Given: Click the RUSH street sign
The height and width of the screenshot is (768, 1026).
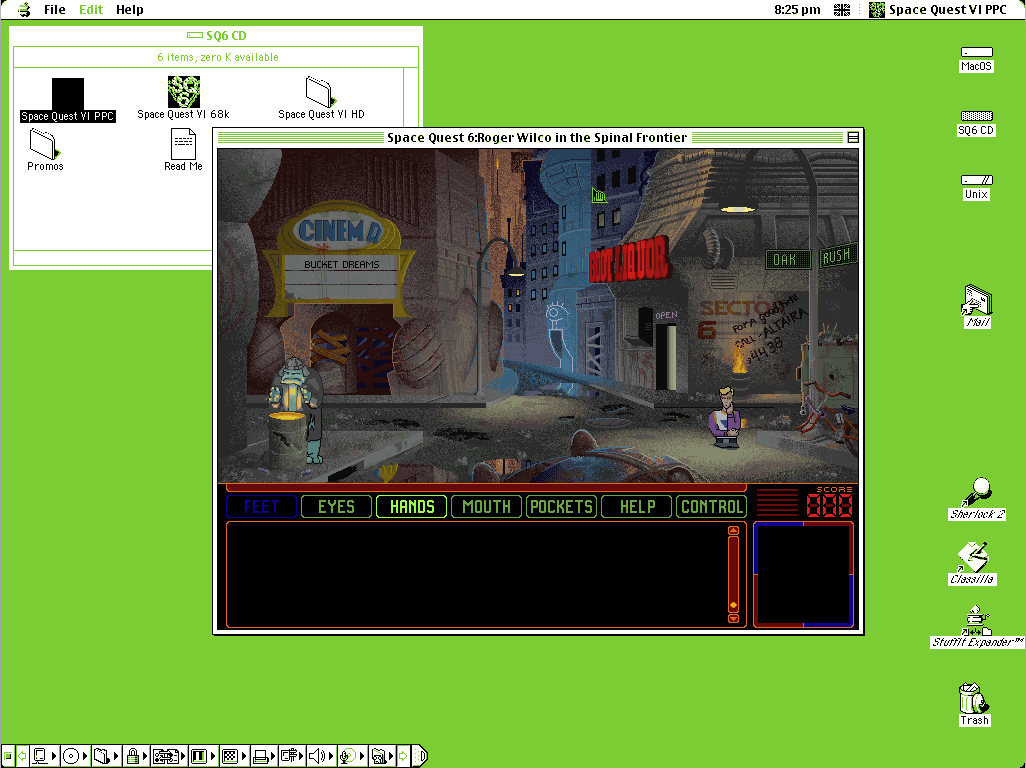Looking at the screenshot, I should 837,255.
